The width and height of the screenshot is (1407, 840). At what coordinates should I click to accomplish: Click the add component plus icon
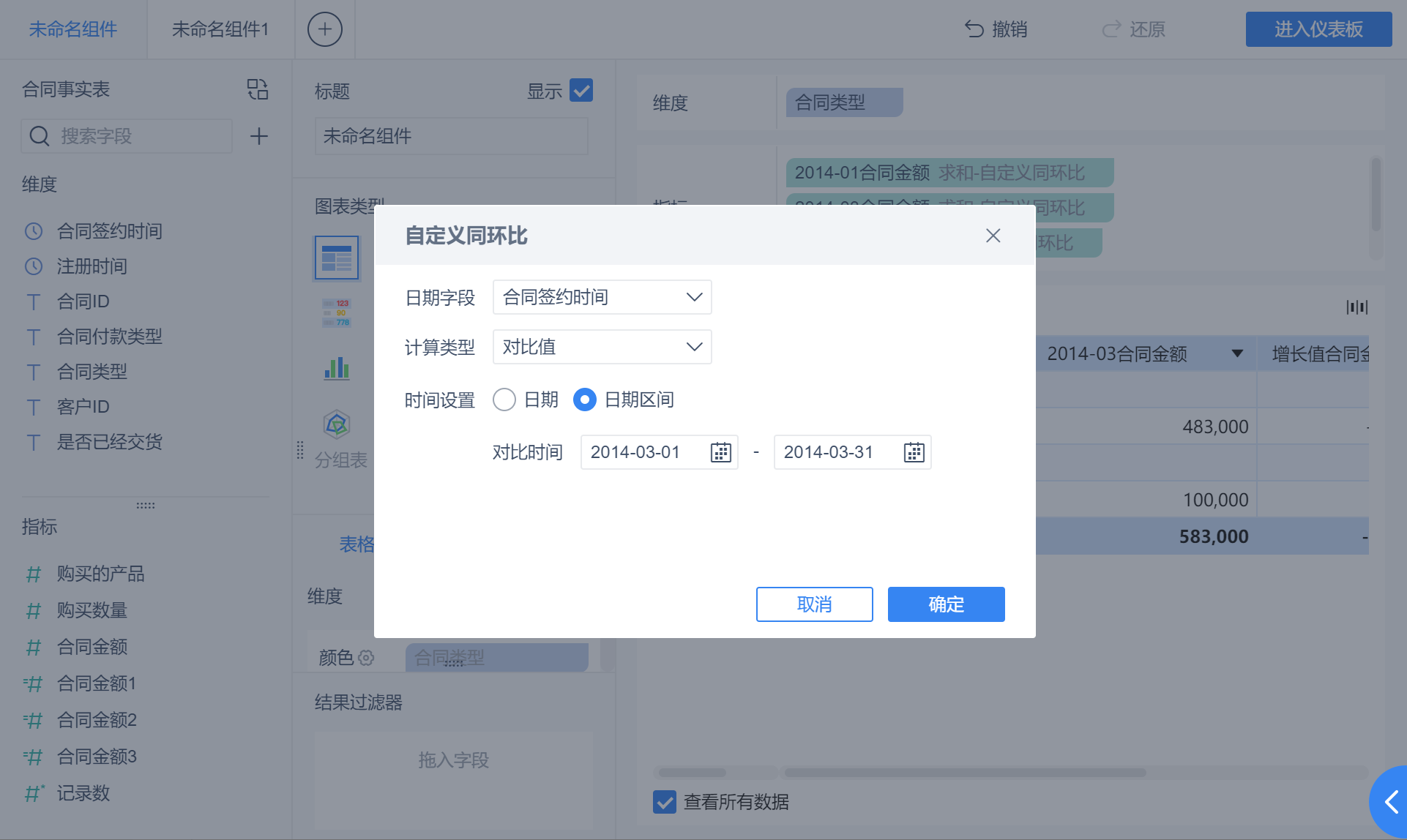[324, 29]
